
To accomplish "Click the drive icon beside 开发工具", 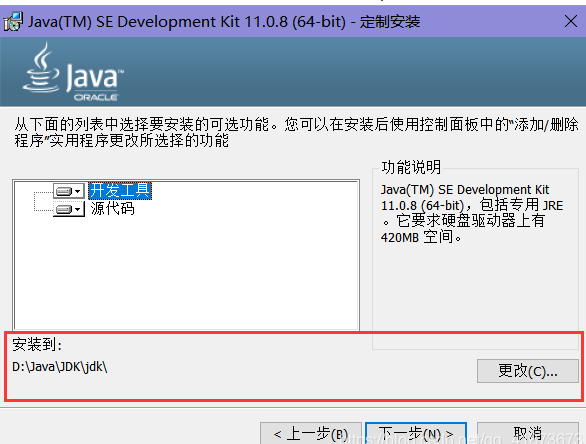I will tap(64, 191).
